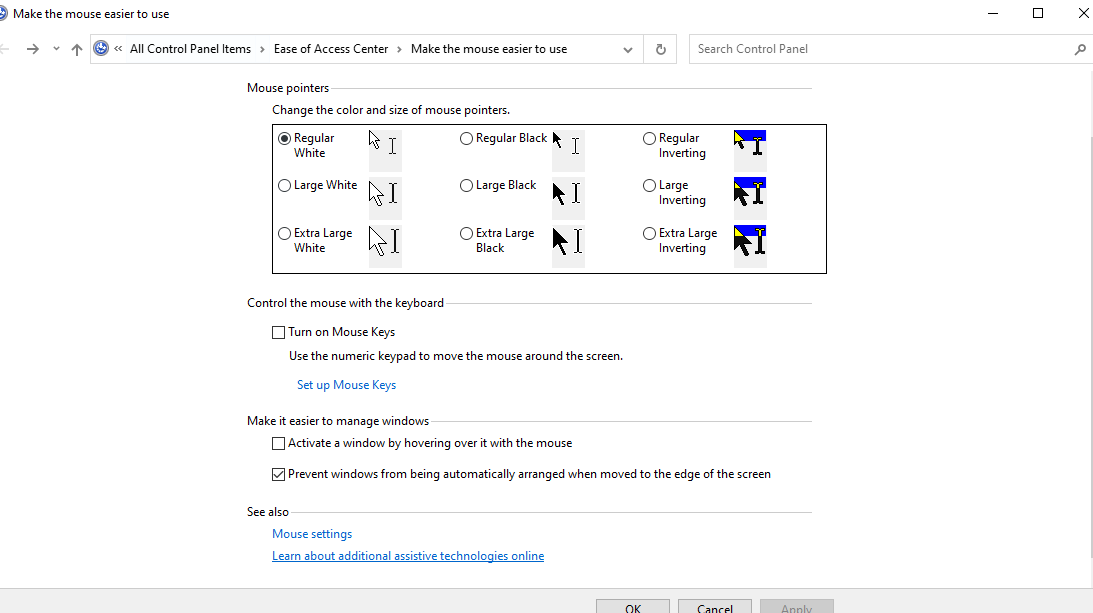Click the Control Panel icon in address bar
This screenshot has width=1093, height=613.
[x=101, y=49]
